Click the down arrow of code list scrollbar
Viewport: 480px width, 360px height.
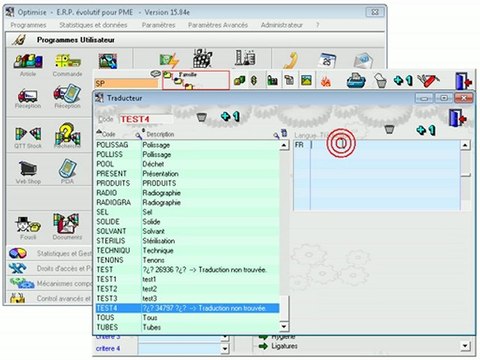[x=284, y=327]
